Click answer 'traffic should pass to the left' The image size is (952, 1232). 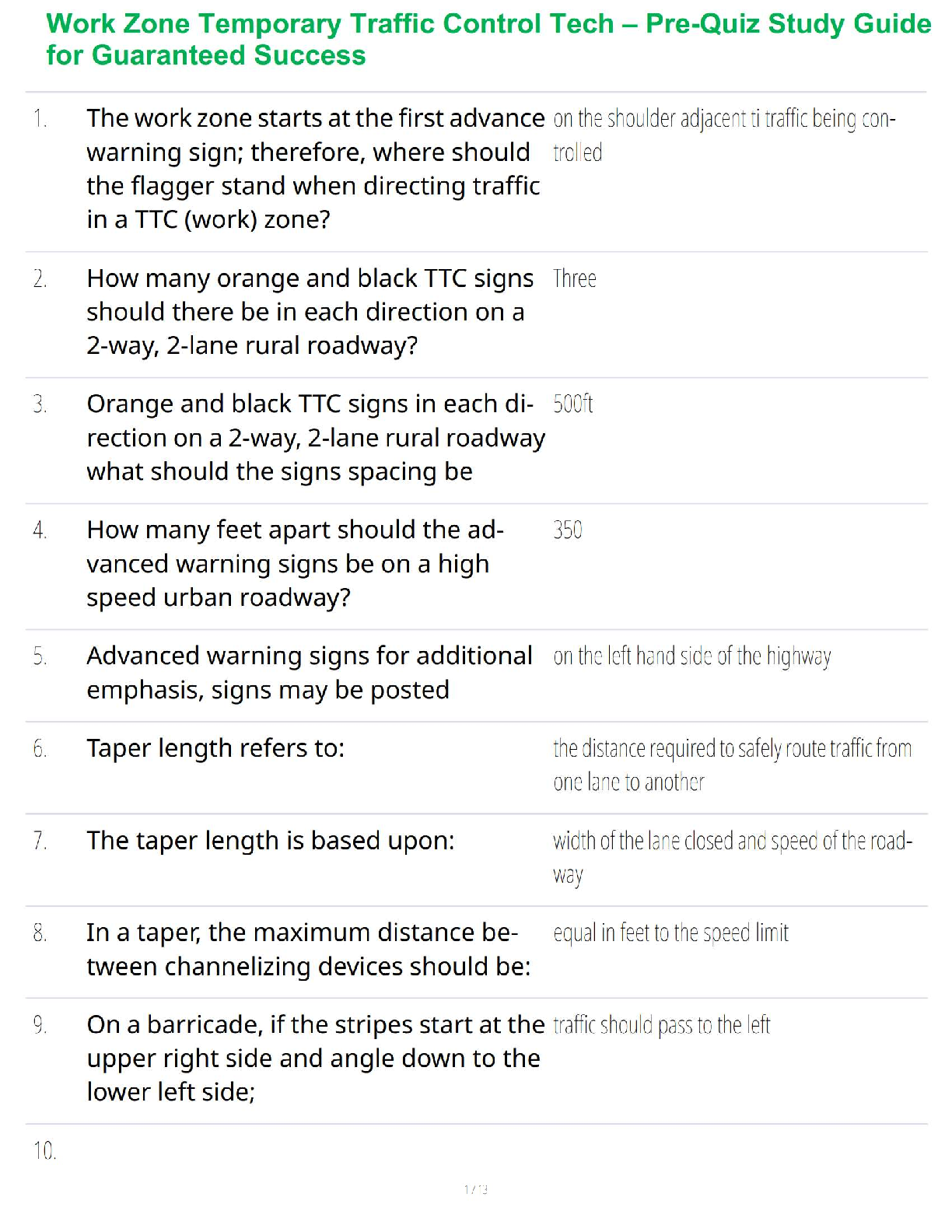click(661, 1025)
